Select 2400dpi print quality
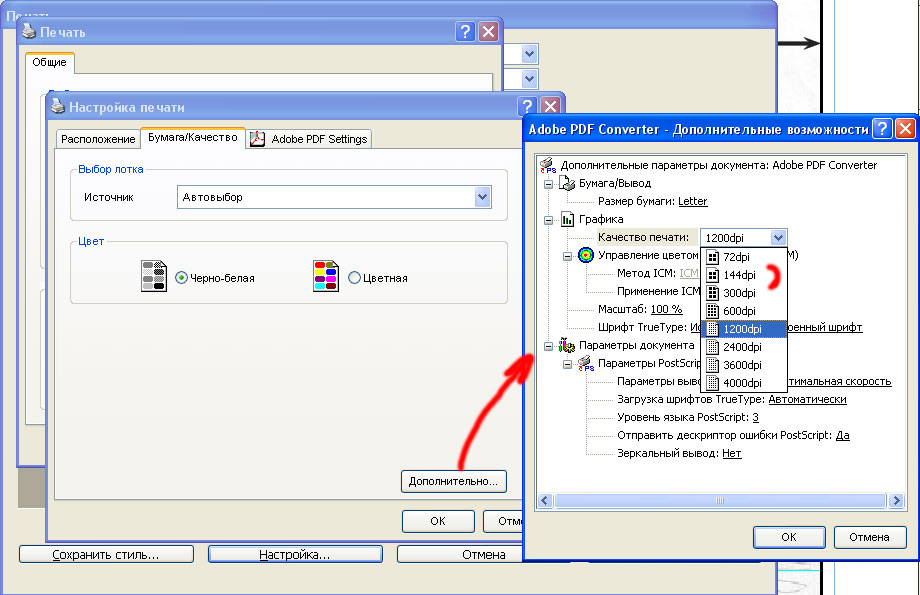 [743, 347]
